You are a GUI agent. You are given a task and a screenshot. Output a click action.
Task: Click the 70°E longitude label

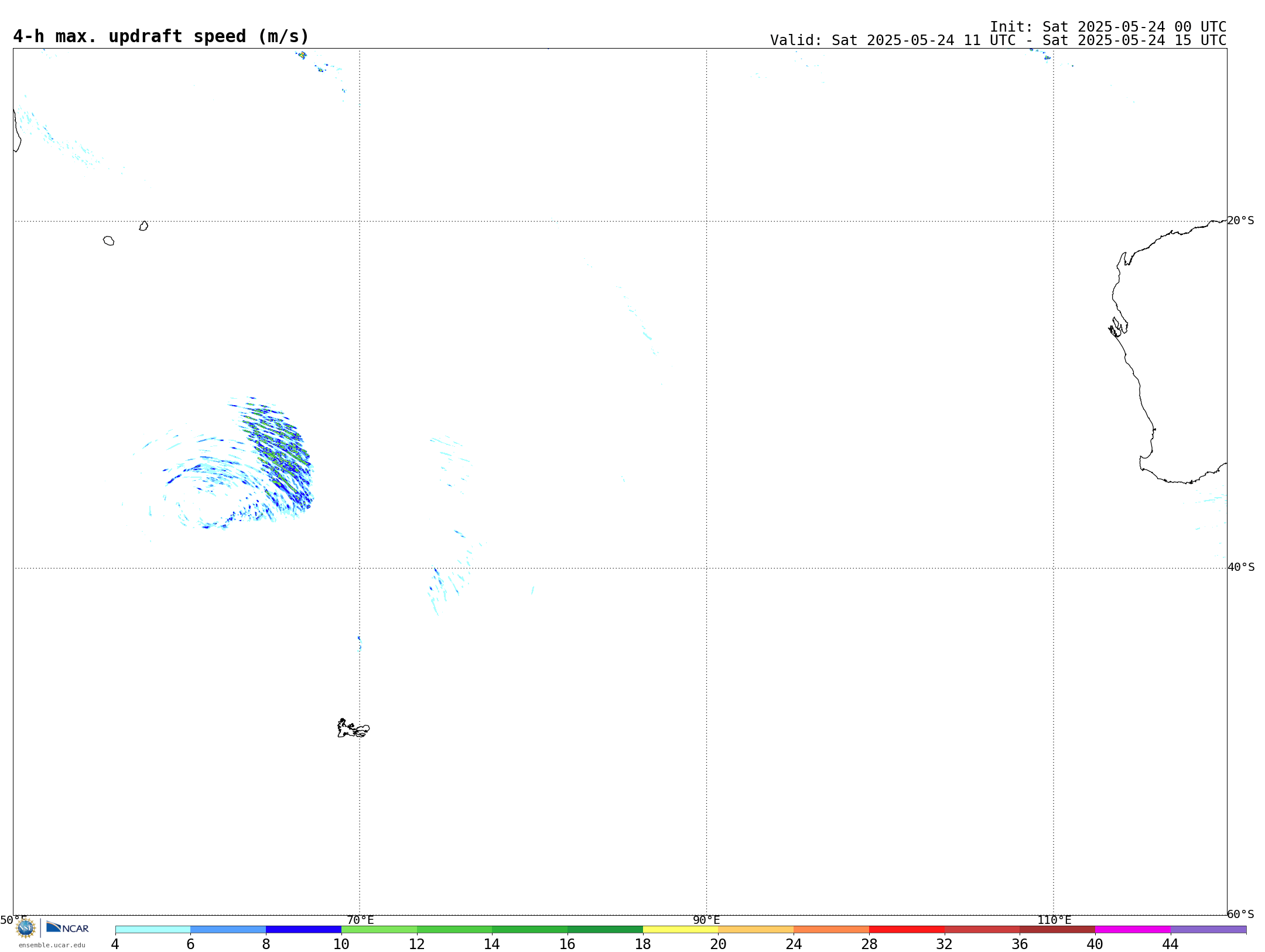click(x=360, y=920)
